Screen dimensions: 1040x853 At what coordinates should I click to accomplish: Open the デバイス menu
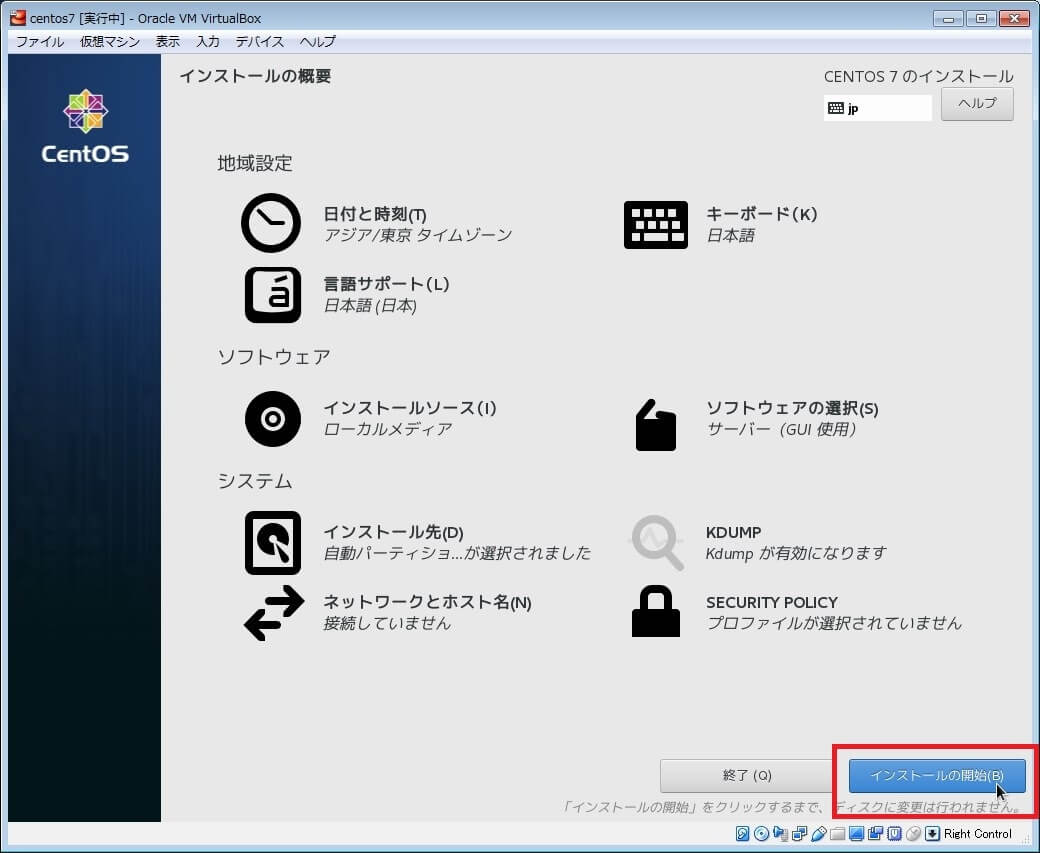[x=260, y=42]
